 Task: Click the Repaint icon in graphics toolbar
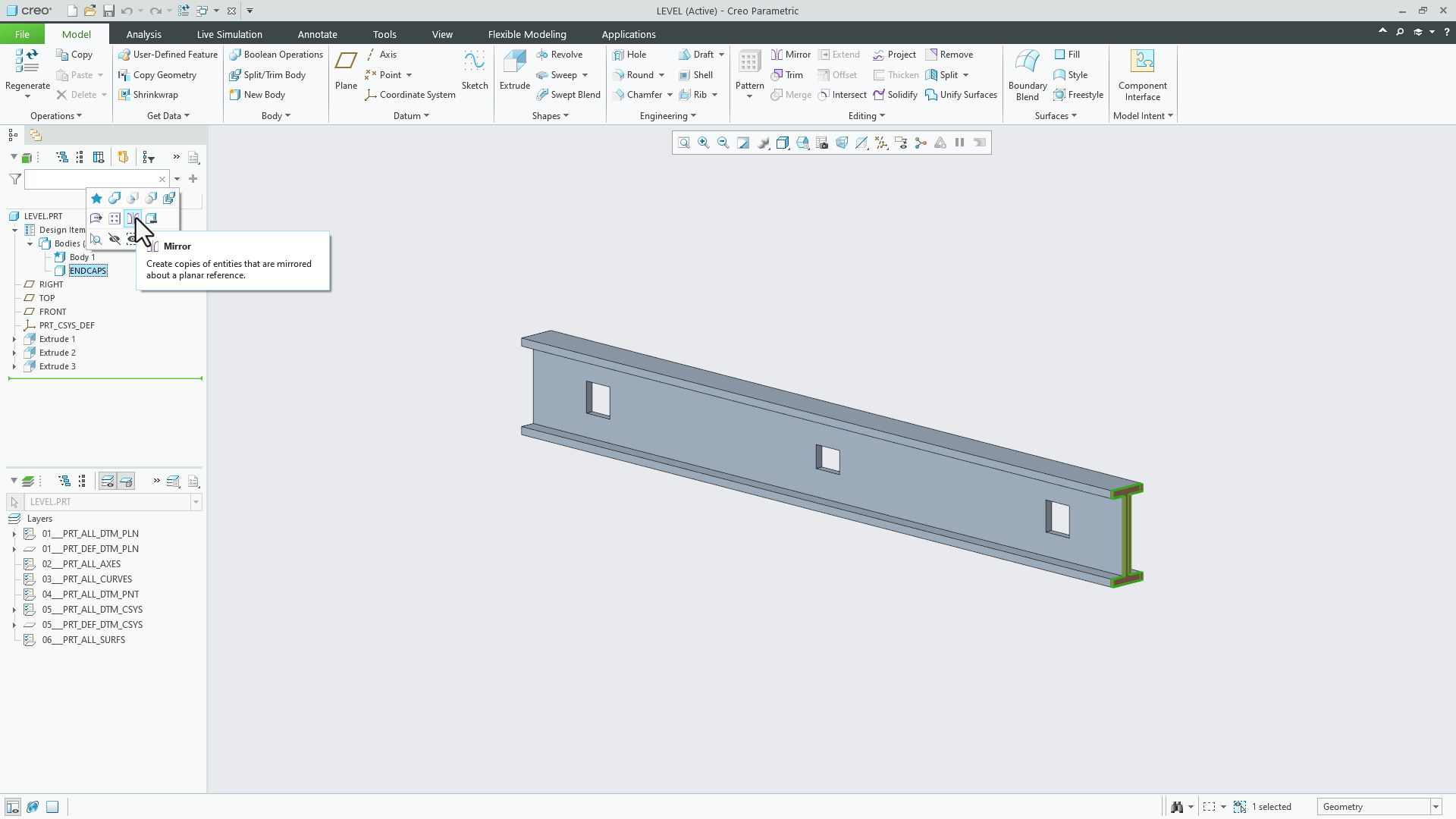coord(743,143)
